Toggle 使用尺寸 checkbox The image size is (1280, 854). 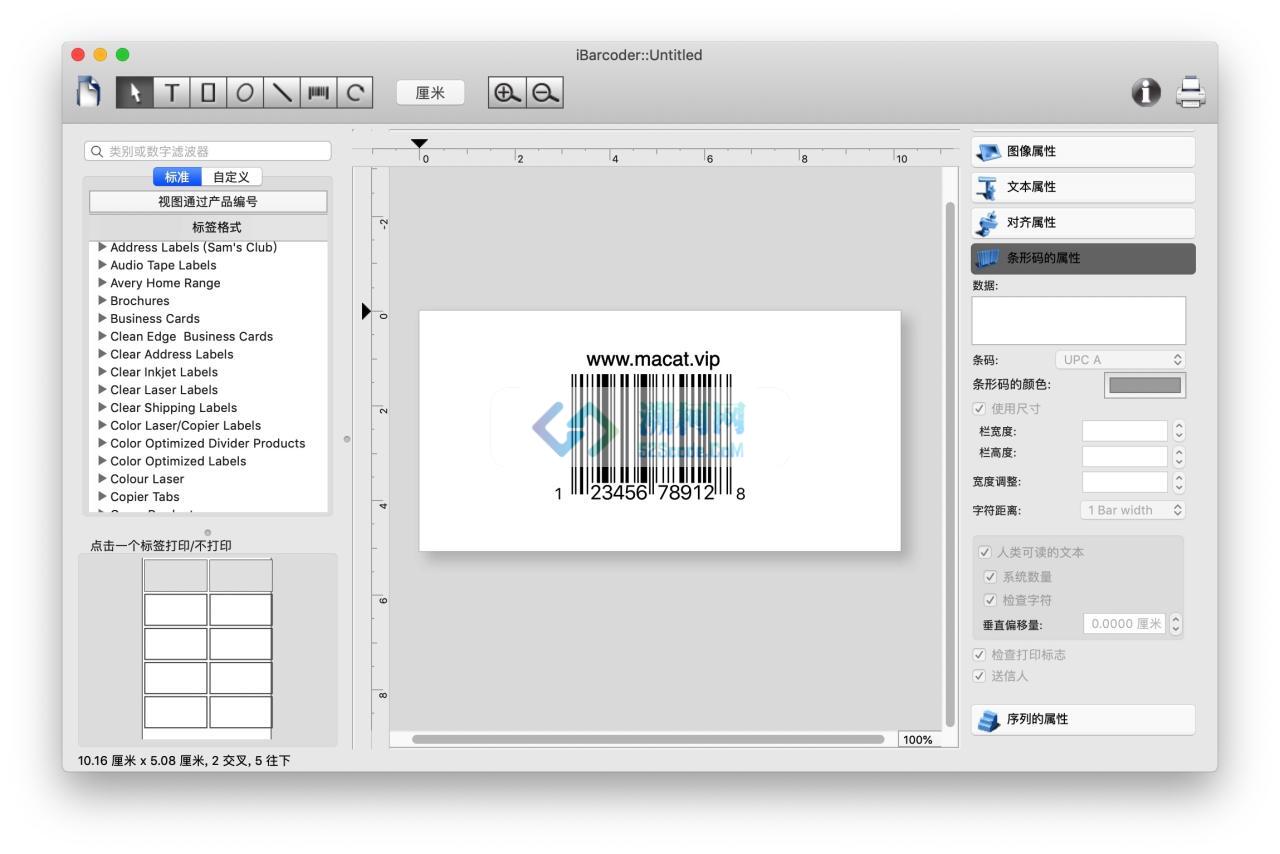(979, 409)
